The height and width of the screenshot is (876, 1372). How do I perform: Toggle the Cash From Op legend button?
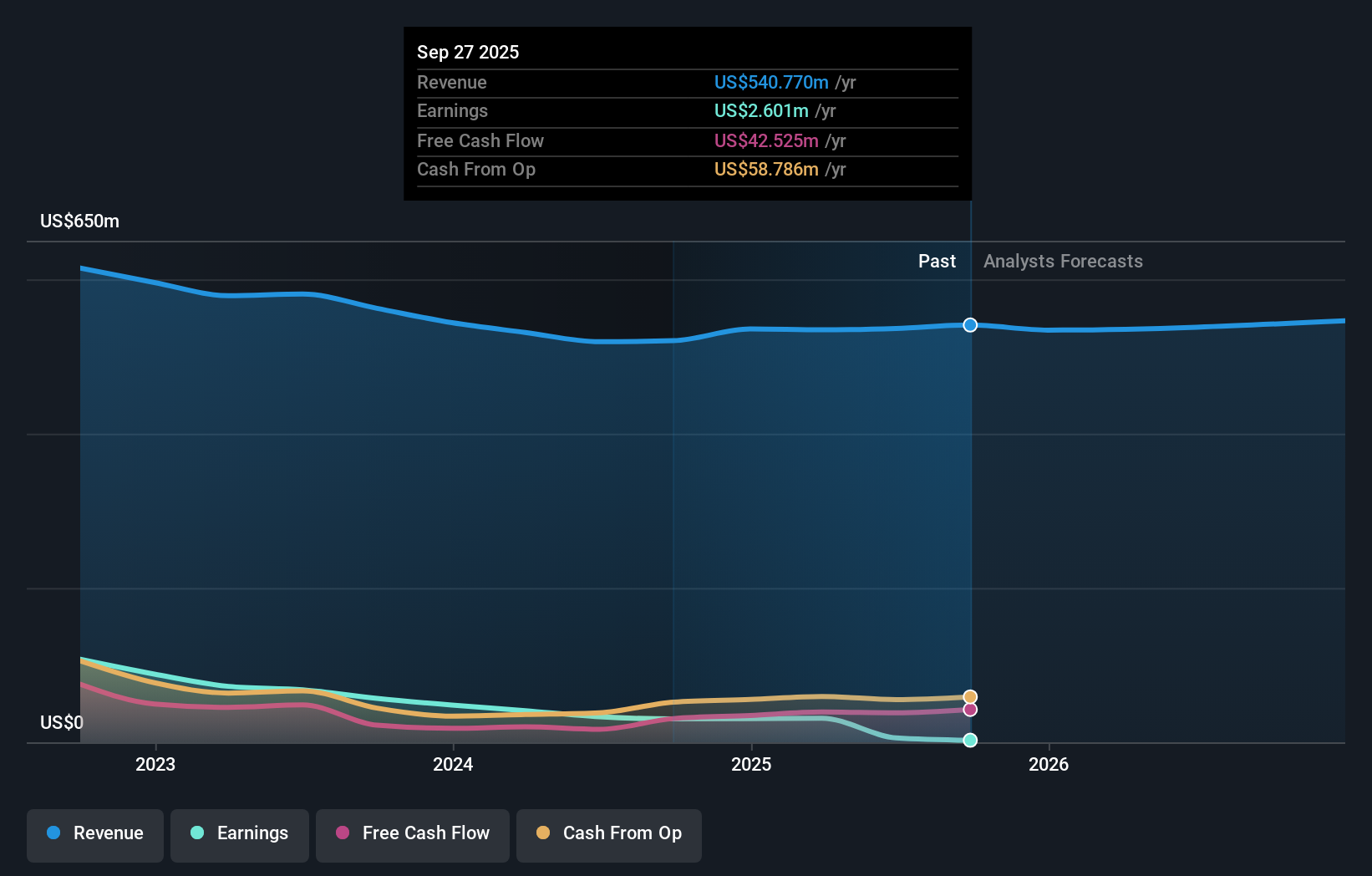coord(609,835)
